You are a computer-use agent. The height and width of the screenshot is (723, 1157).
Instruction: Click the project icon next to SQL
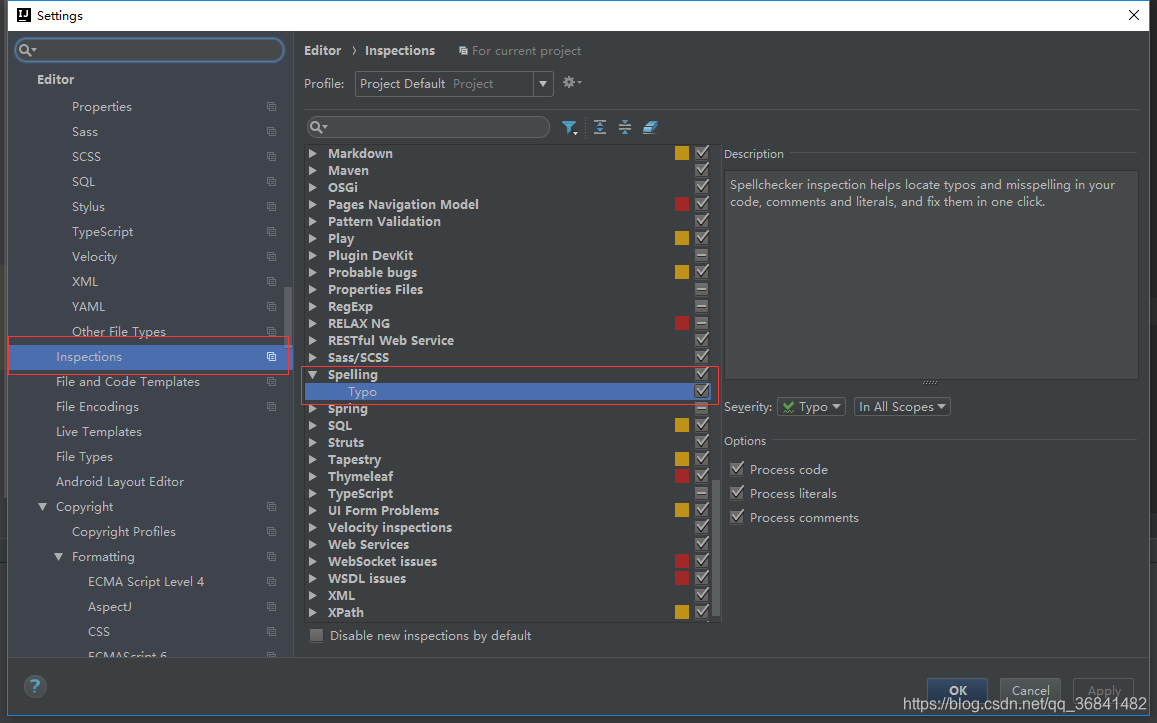point(272,181)
